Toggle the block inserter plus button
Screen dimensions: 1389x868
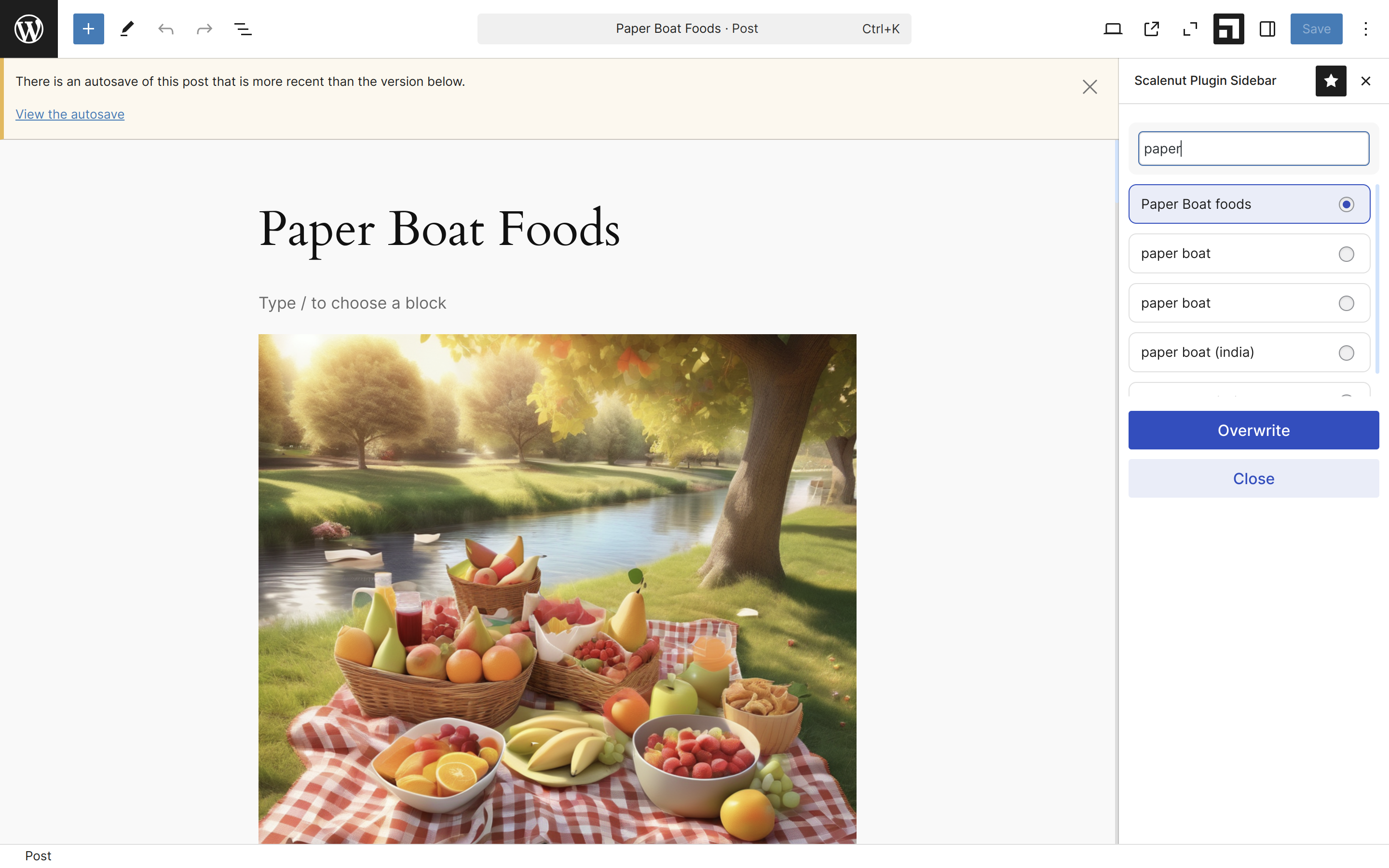pos(88,29)
